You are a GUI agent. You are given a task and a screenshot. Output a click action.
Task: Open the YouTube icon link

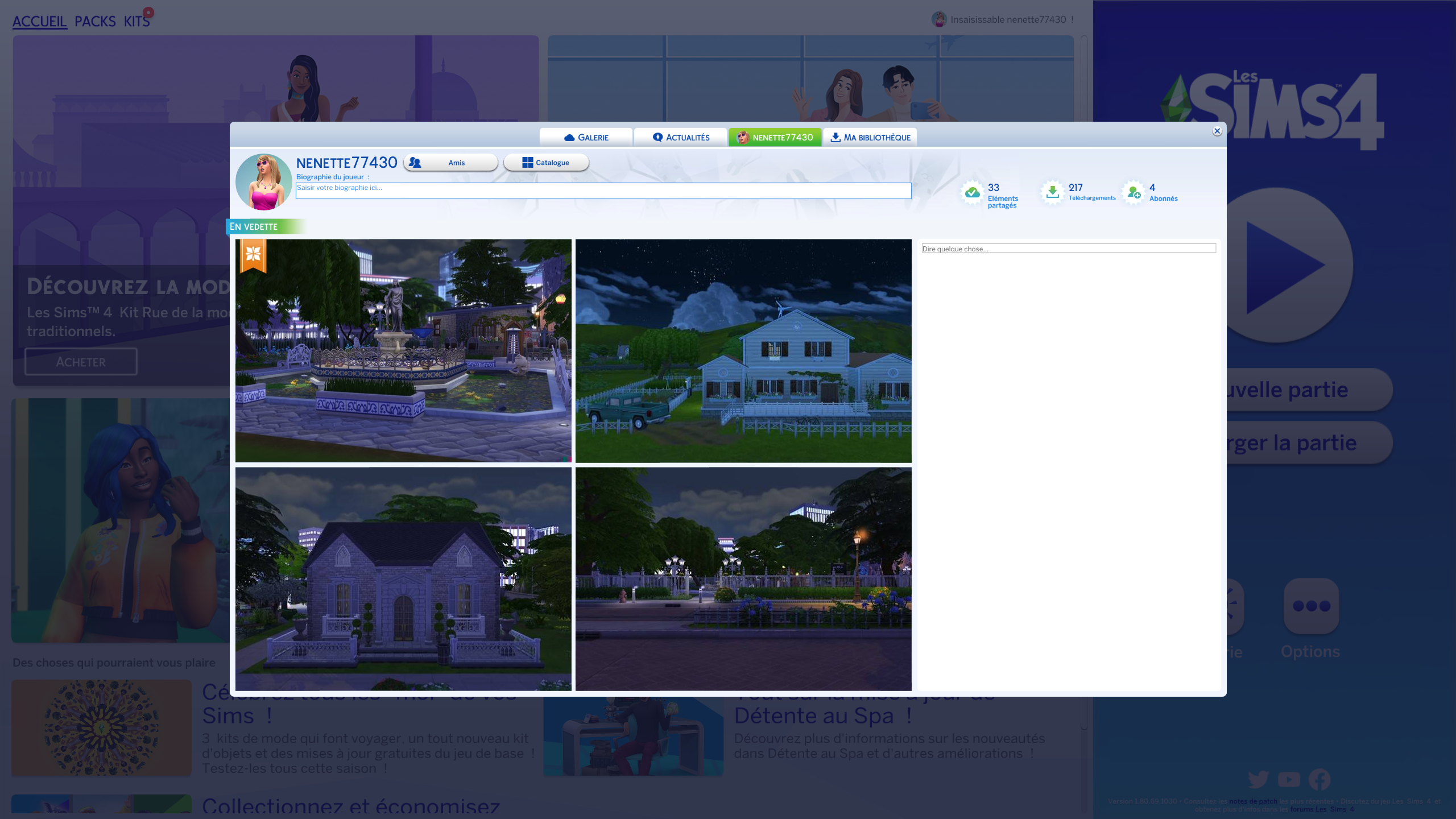click(1289, 779)
